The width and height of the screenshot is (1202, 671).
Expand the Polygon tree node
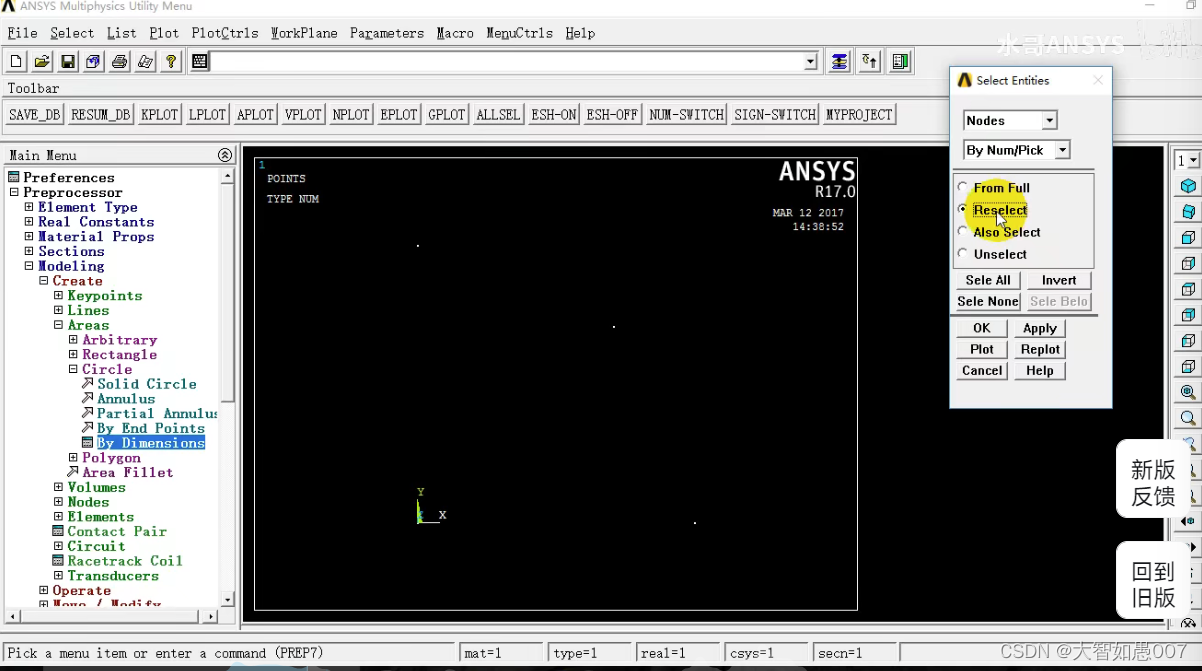coord(73,458)
